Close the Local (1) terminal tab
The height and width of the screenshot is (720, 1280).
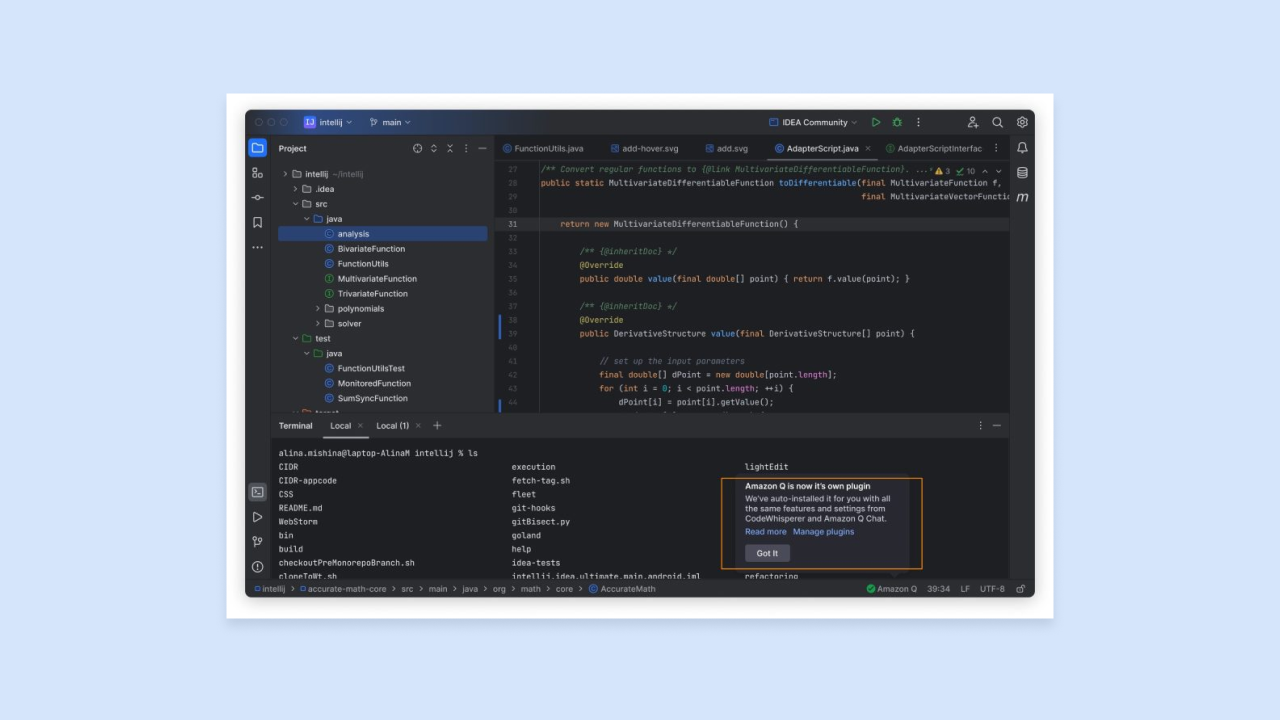[x=417, y=426]
